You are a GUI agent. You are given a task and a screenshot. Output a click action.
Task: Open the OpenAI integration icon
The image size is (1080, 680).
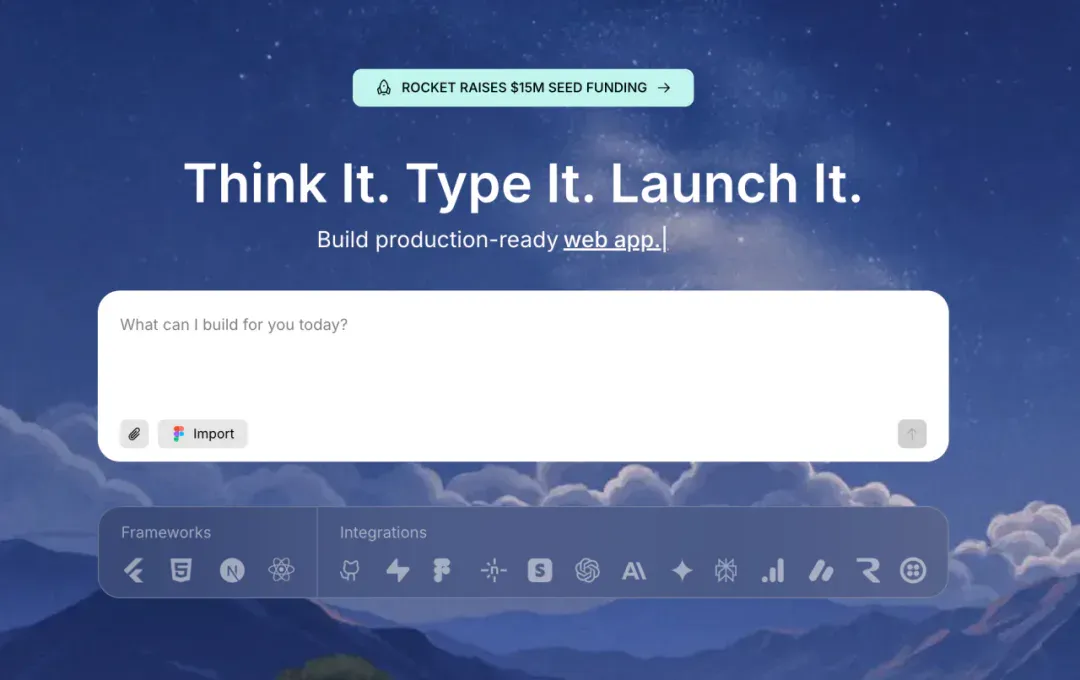coord(588,570)
